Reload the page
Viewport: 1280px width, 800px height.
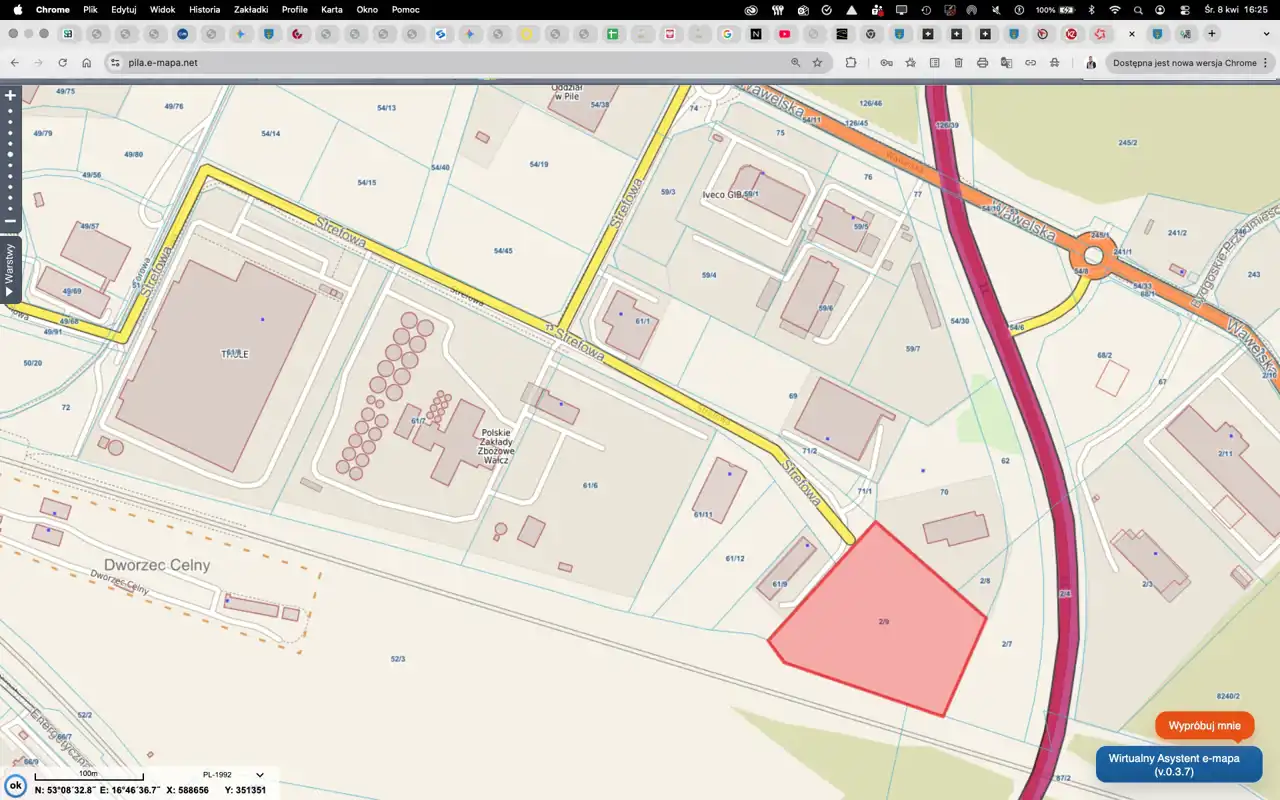pos(62,62)
